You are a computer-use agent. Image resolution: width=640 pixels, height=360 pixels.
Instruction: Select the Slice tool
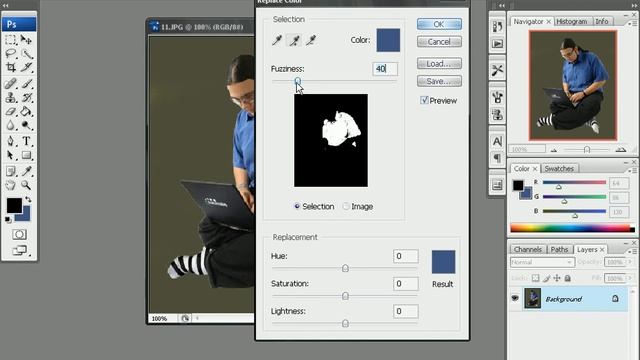(x=27, y=67)
